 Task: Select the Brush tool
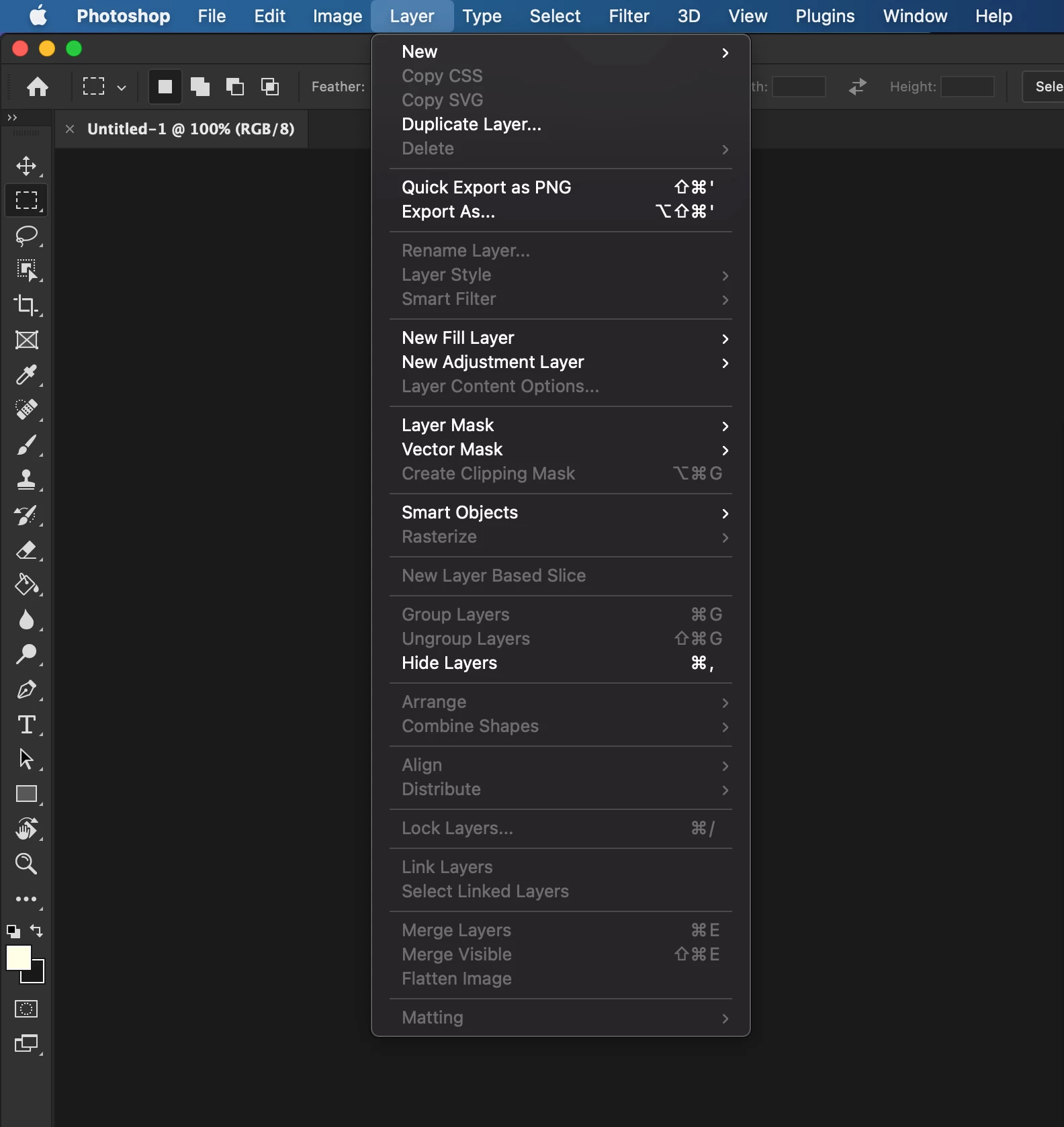[x=26, y=445]
